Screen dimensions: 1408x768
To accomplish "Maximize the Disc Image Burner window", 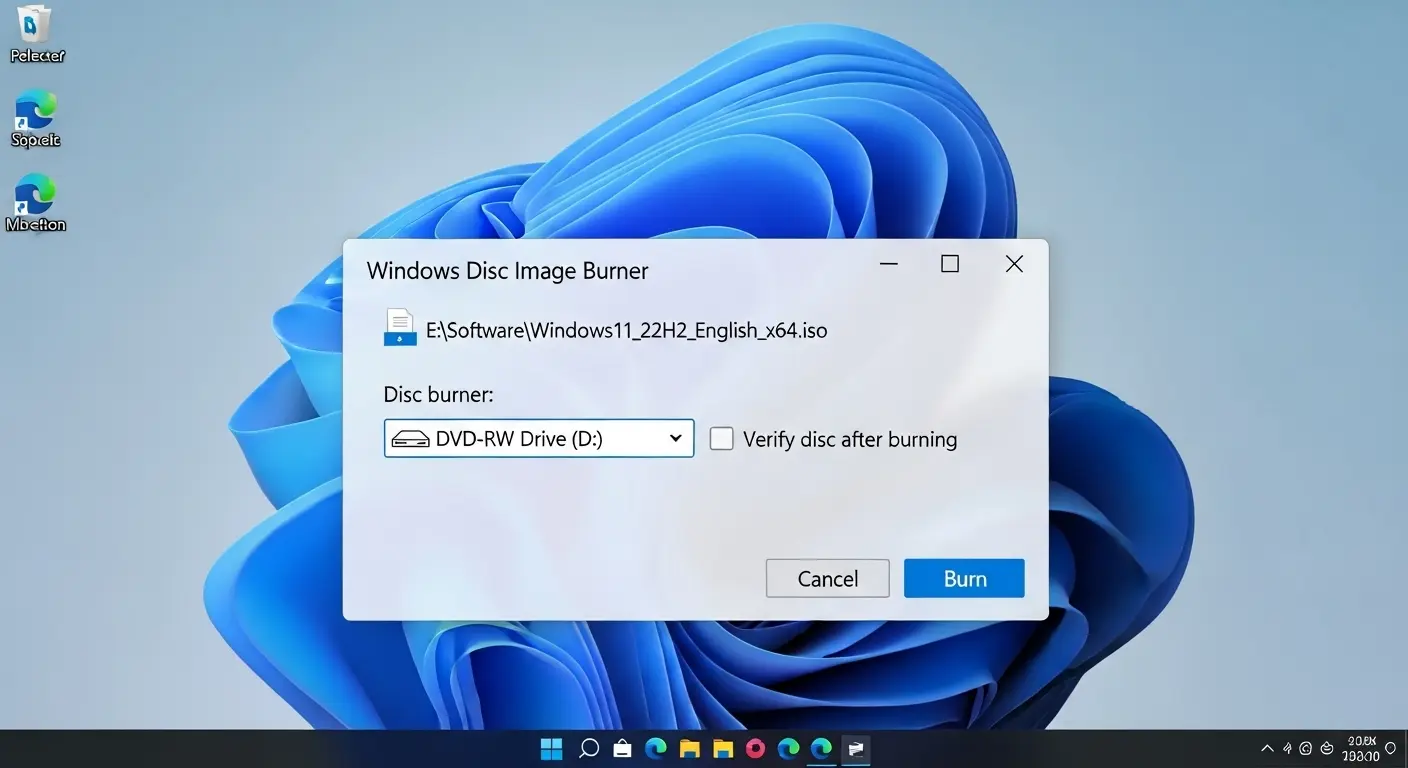I will pos(950,264).
